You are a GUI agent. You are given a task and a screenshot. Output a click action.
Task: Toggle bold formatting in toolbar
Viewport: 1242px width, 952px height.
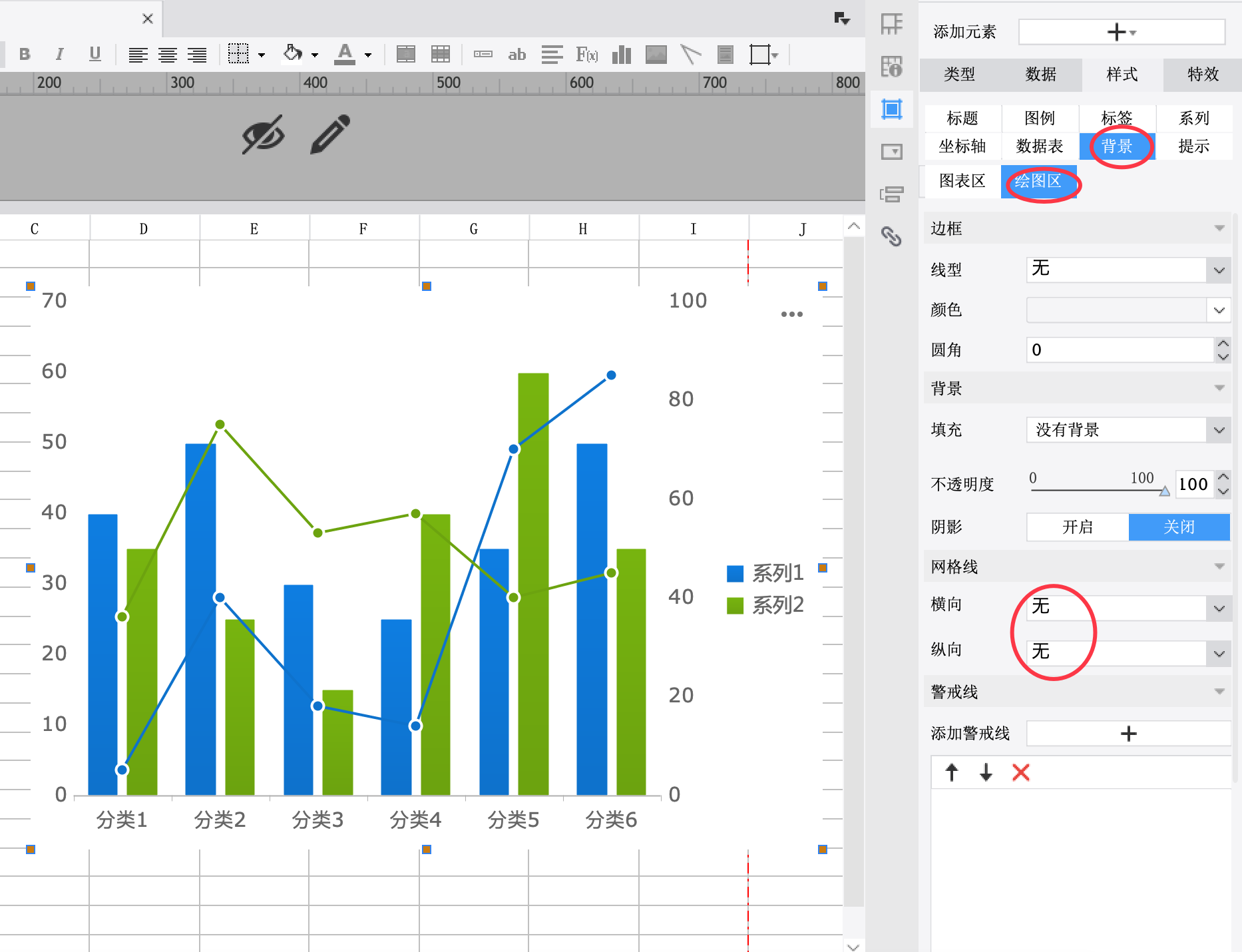pyautogui.click(x=25, y=55)
